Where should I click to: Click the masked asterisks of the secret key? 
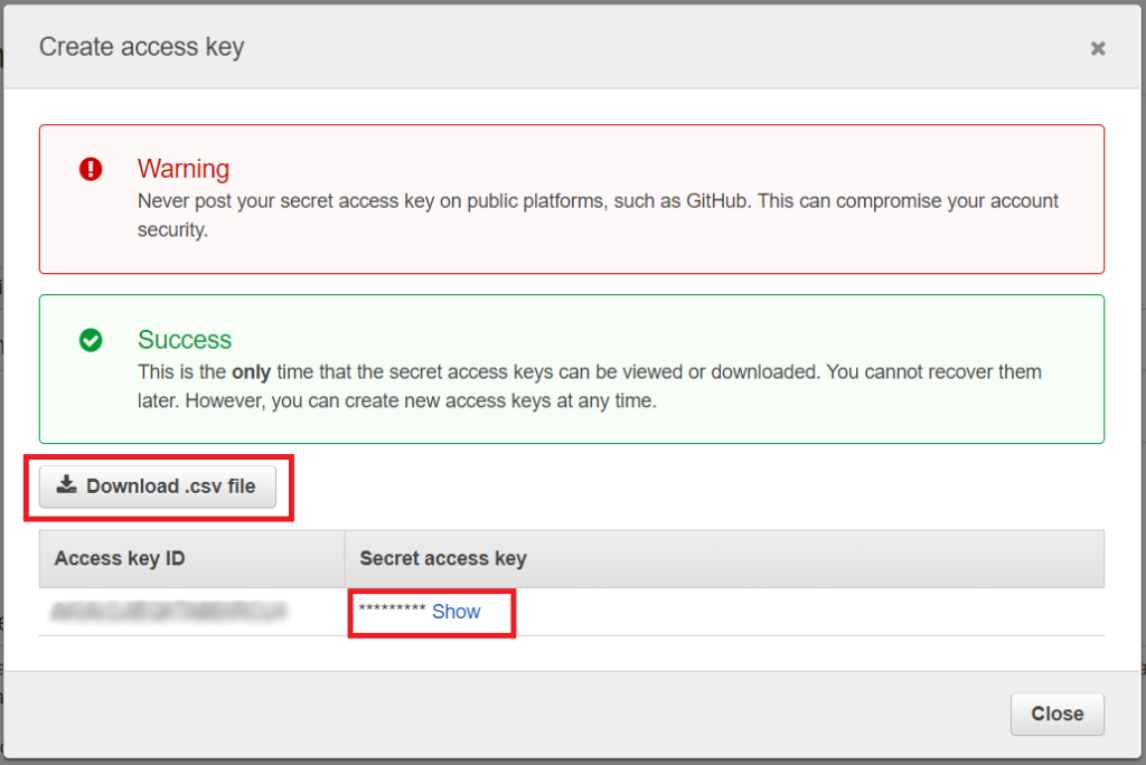(x=392, y=609)
